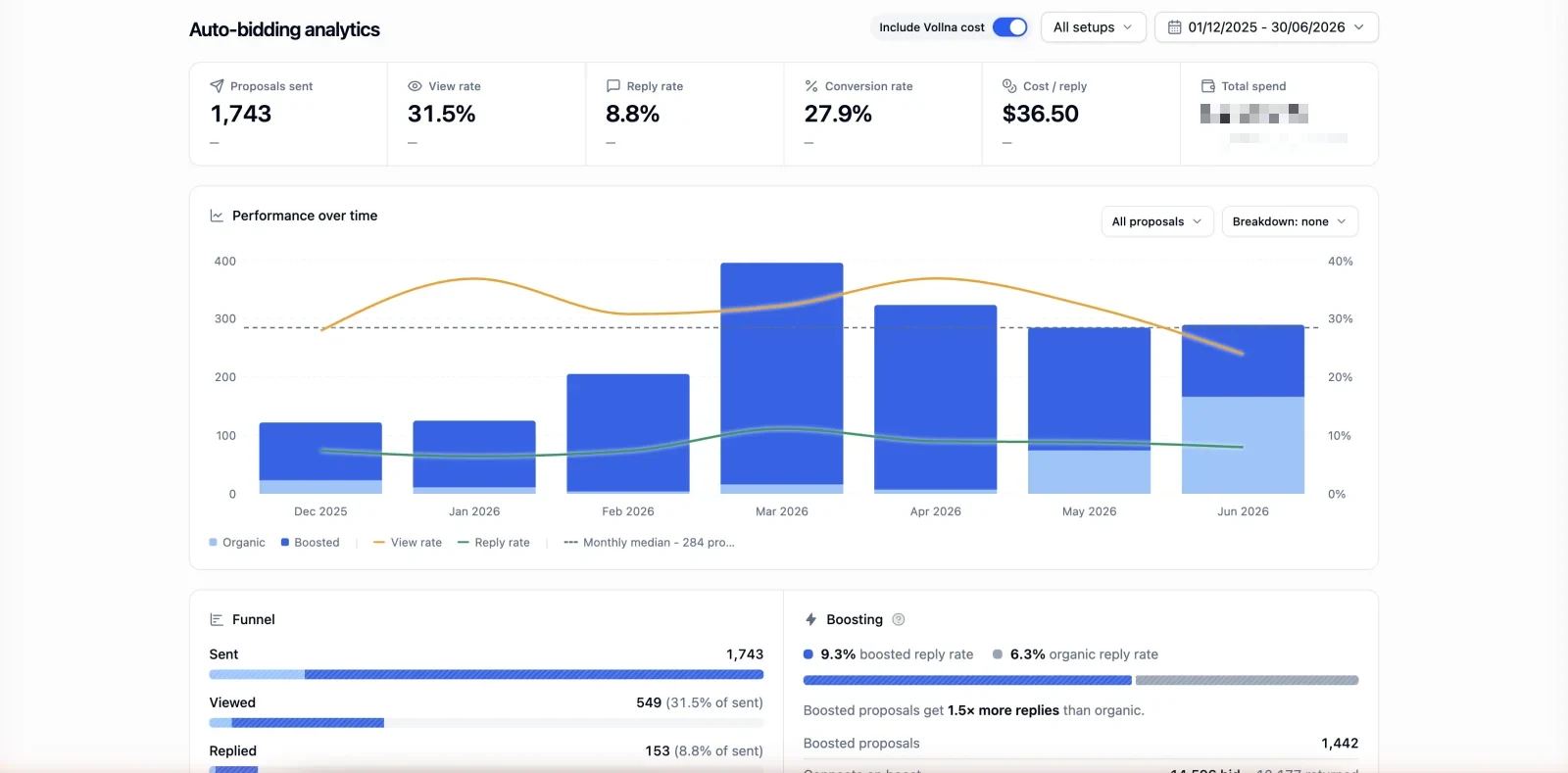Screen dimensions: 1568x773
Task: Click the Cost / reply coins icon
Action: click(x=1009, y=86)
